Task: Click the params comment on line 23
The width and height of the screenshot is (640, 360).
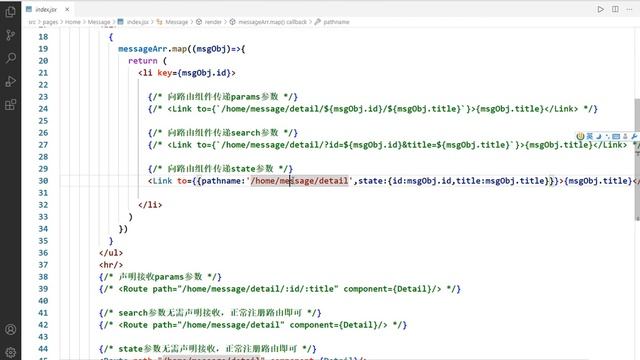Action: click(223, 97)
